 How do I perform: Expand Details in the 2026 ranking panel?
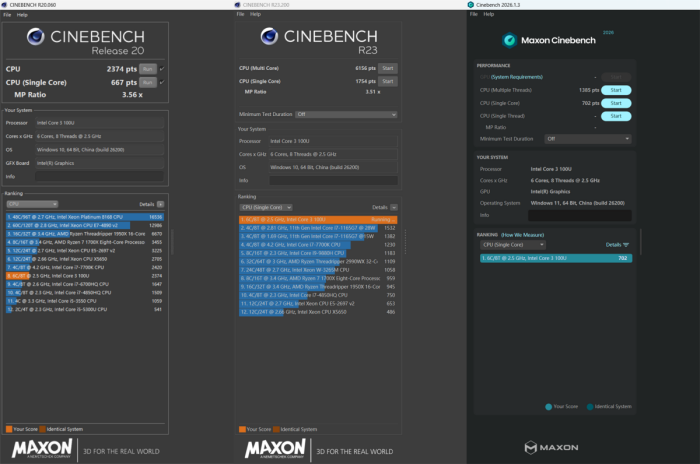click(x=617, y=245)
